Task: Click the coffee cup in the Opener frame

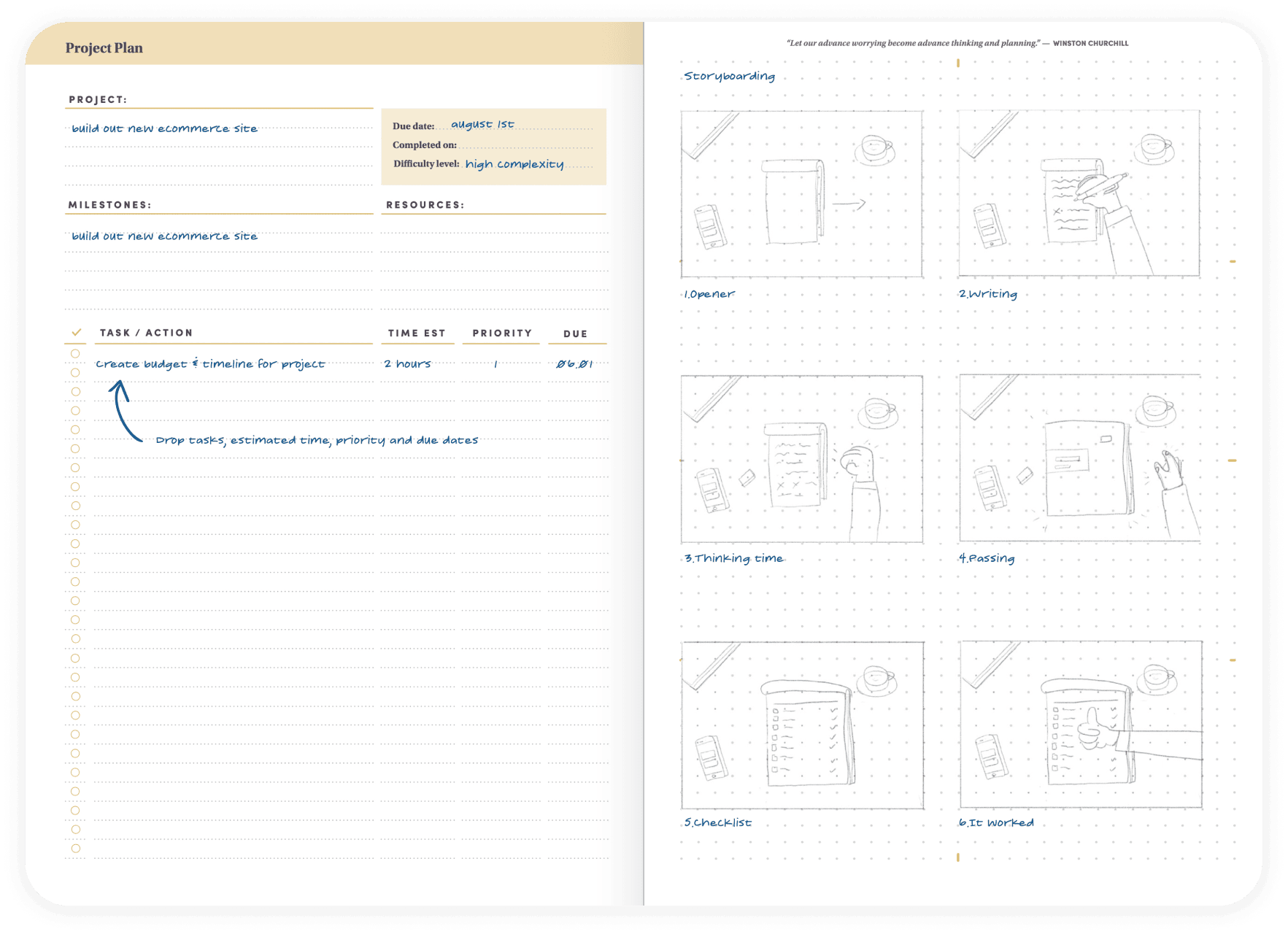Action: [874, 149]
